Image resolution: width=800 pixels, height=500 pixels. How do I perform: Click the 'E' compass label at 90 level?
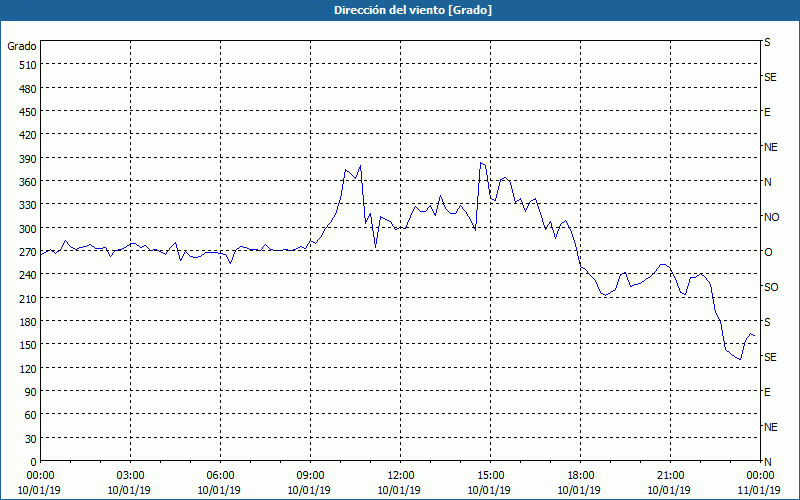(x=767, y=392)
